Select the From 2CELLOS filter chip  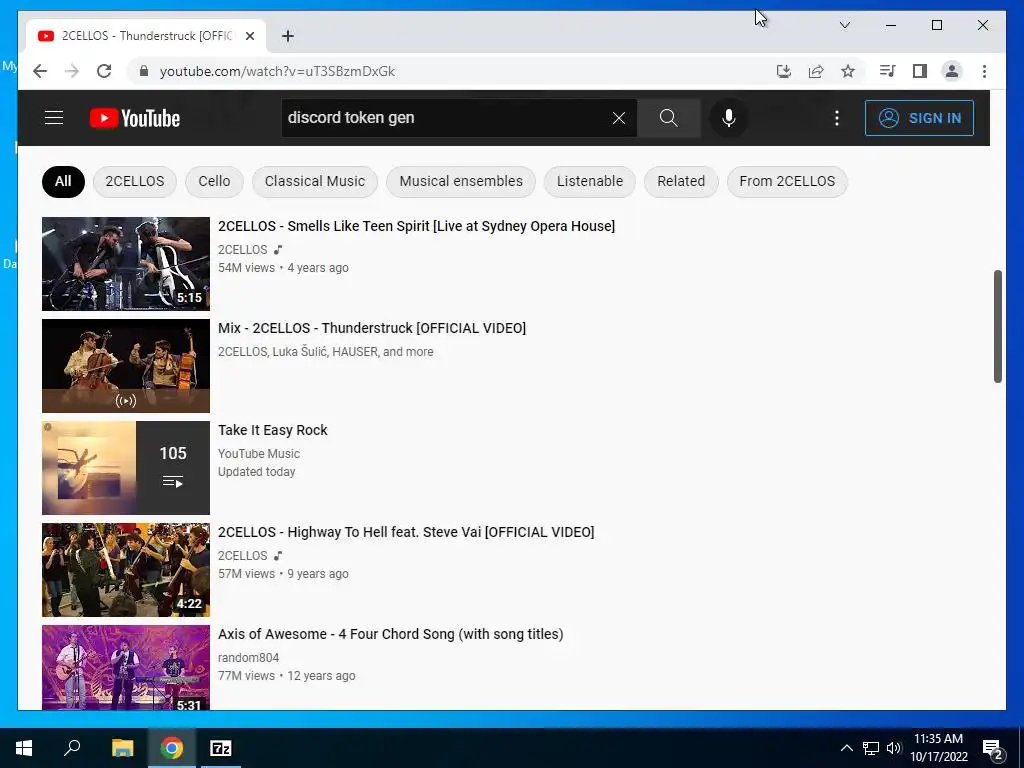pos(787,182)
